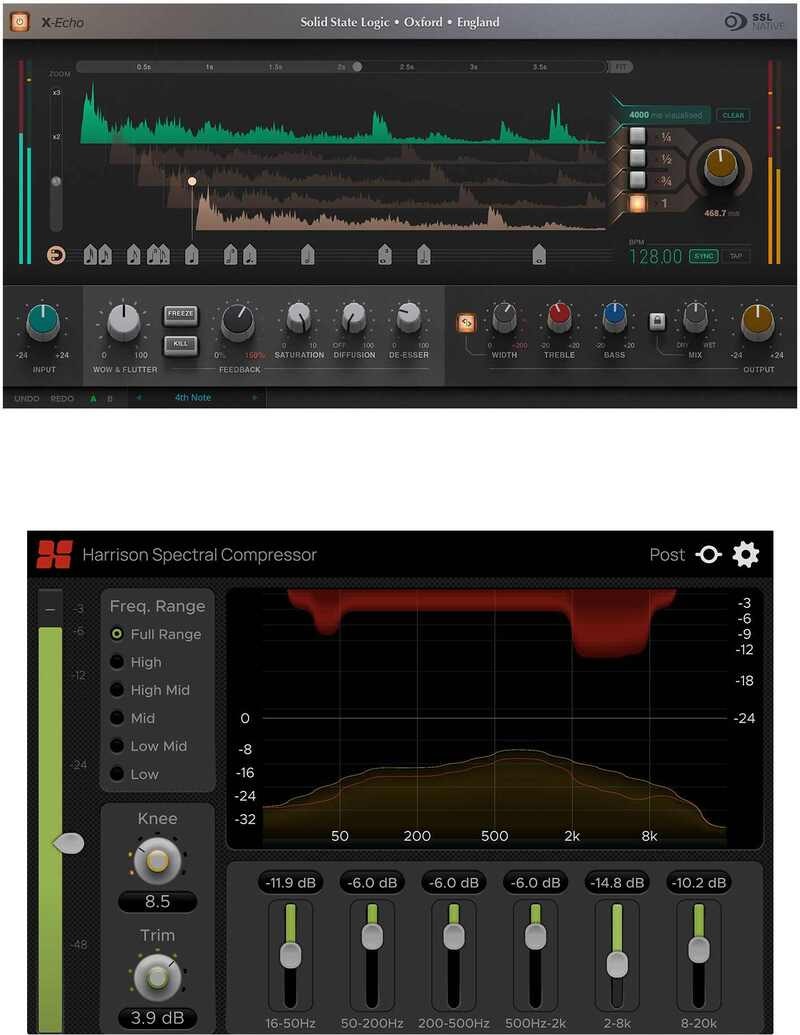Click the snap magnet icon
Screen dimensions: 800x1035
tap(57, 255)
